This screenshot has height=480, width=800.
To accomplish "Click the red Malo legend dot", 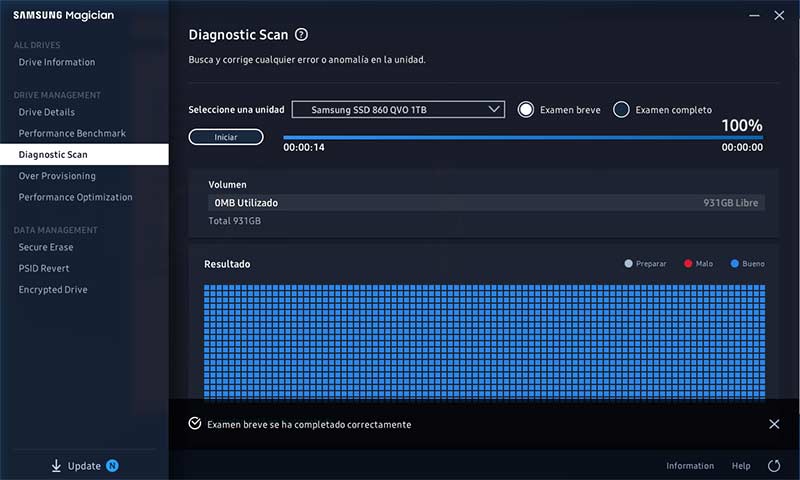I will pyautogui.click(x=688, y=264).
